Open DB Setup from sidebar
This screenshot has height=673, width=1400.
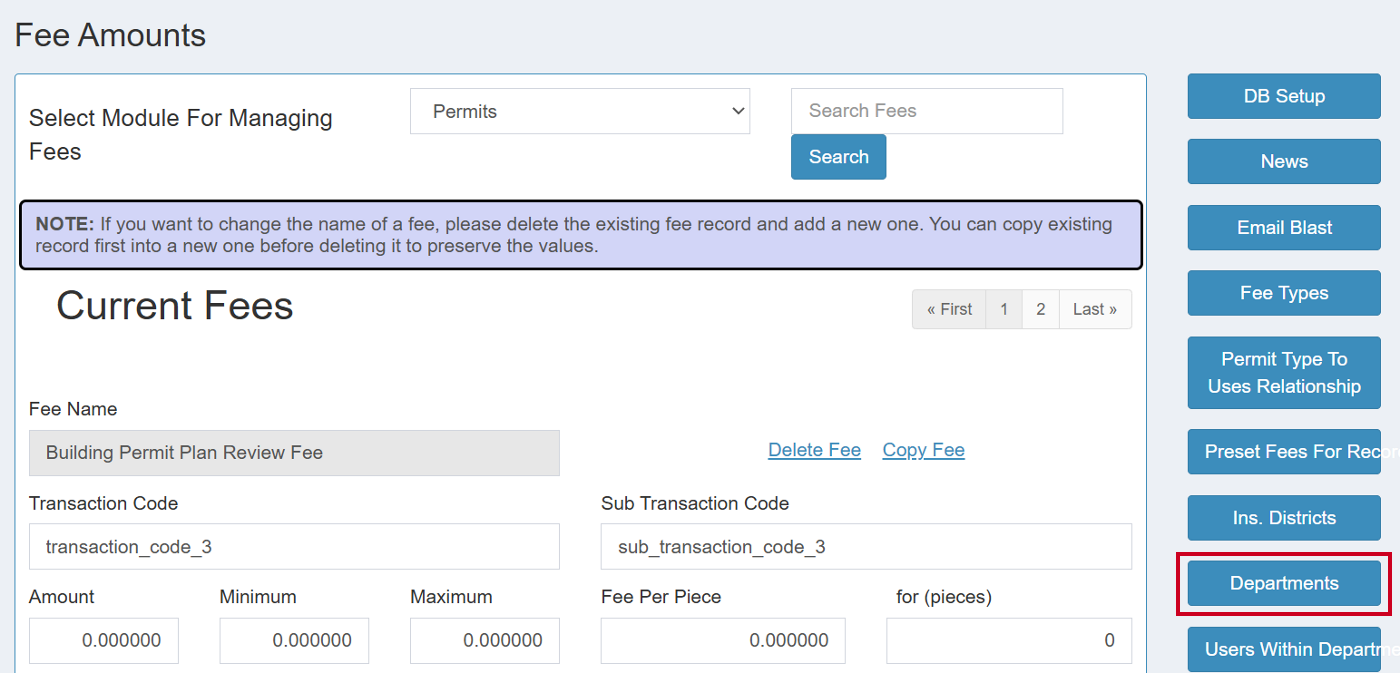coord(1284,96)
